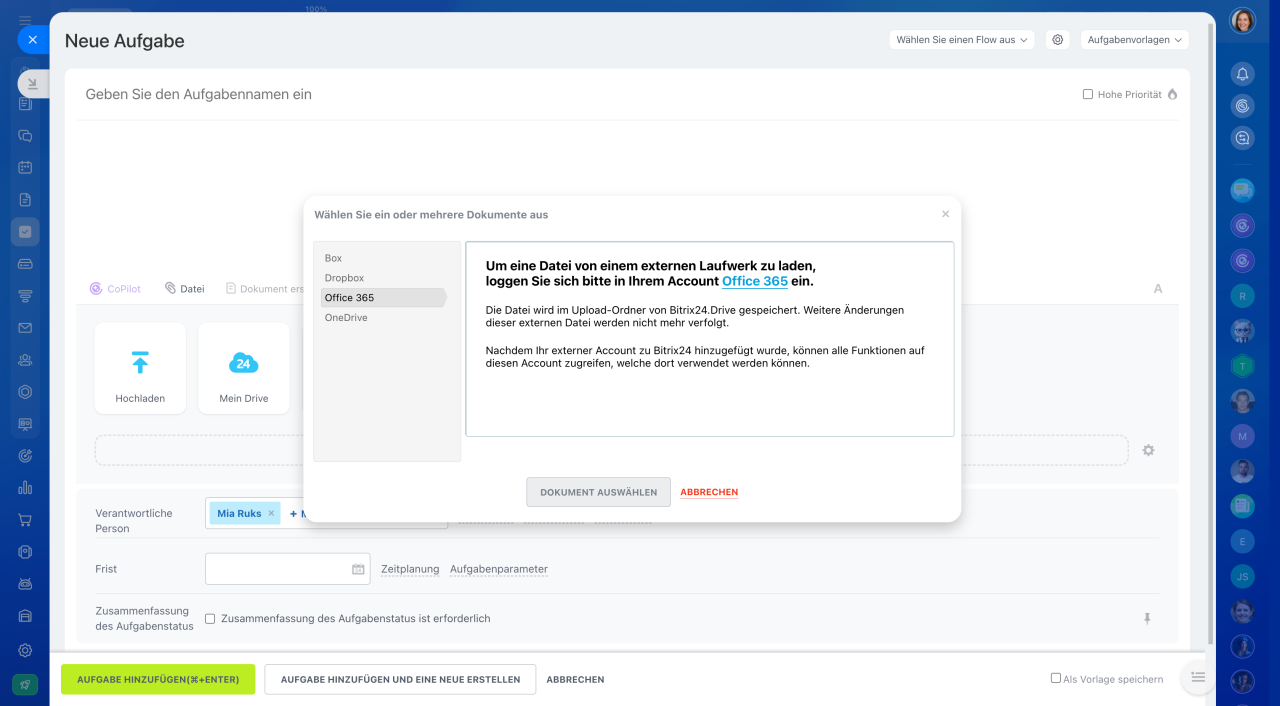Open the bar chart analytics icon in the sidebar
1280x706 pixels.
tap(25, 488)
